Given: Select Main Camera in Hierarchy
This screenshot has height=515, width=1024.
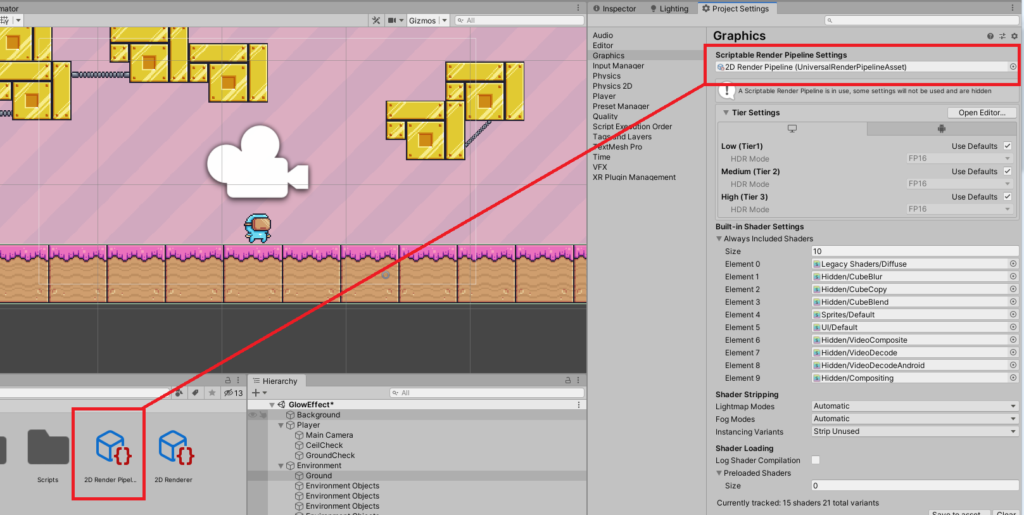Looking at the screenshot, I should tap(329, 435).
